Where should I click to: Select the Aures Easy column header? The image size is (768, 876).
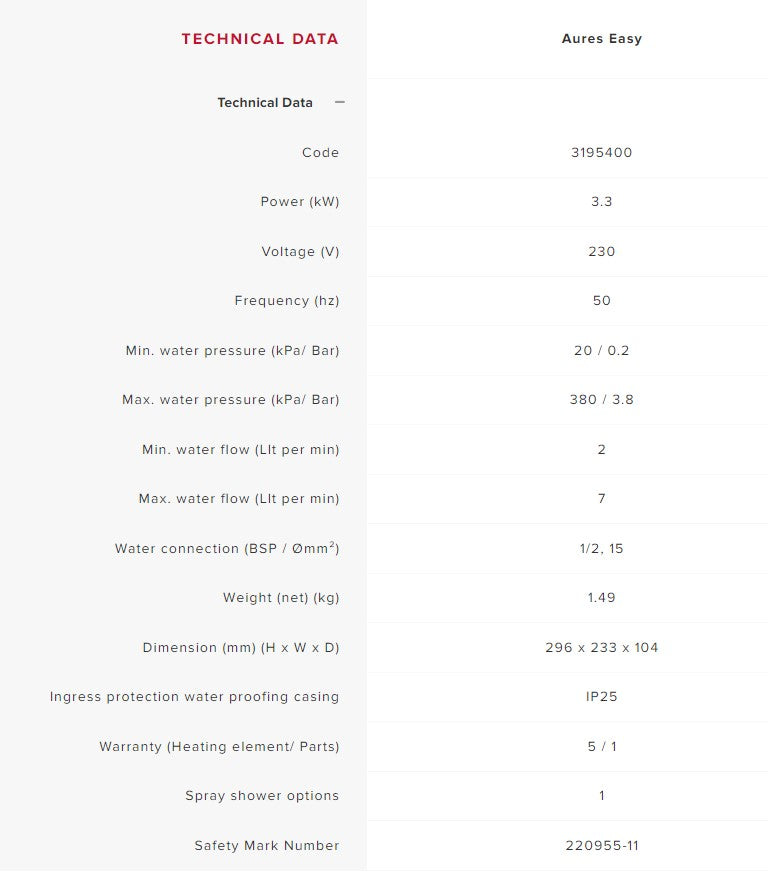point(602,39)
